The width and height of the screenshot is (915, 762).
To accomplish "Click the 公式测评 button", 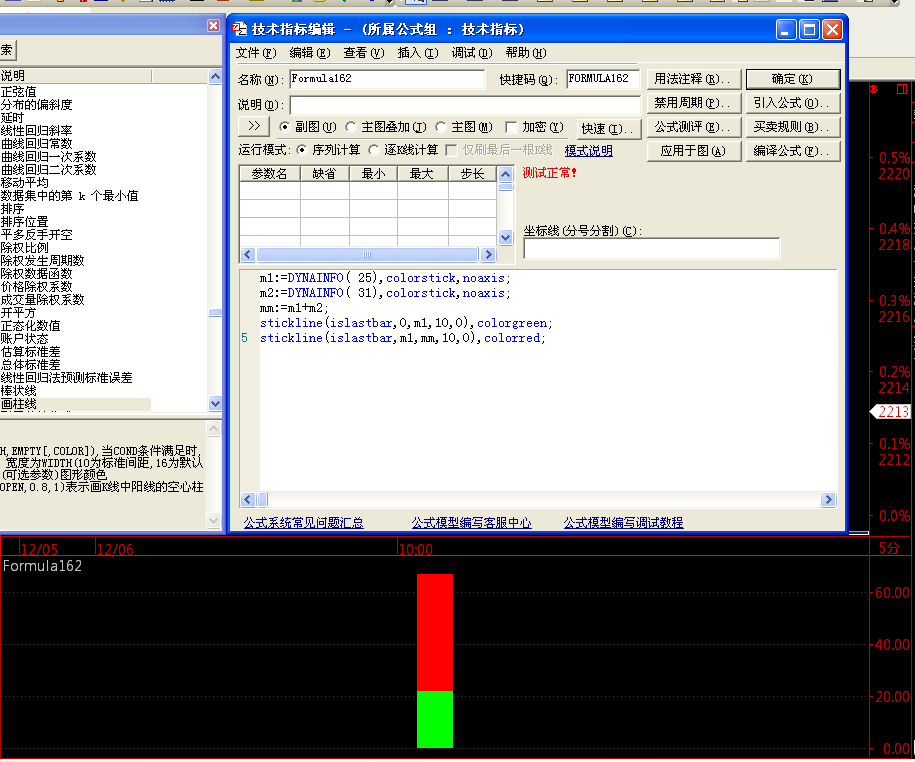I will click(x=692, y=127).
